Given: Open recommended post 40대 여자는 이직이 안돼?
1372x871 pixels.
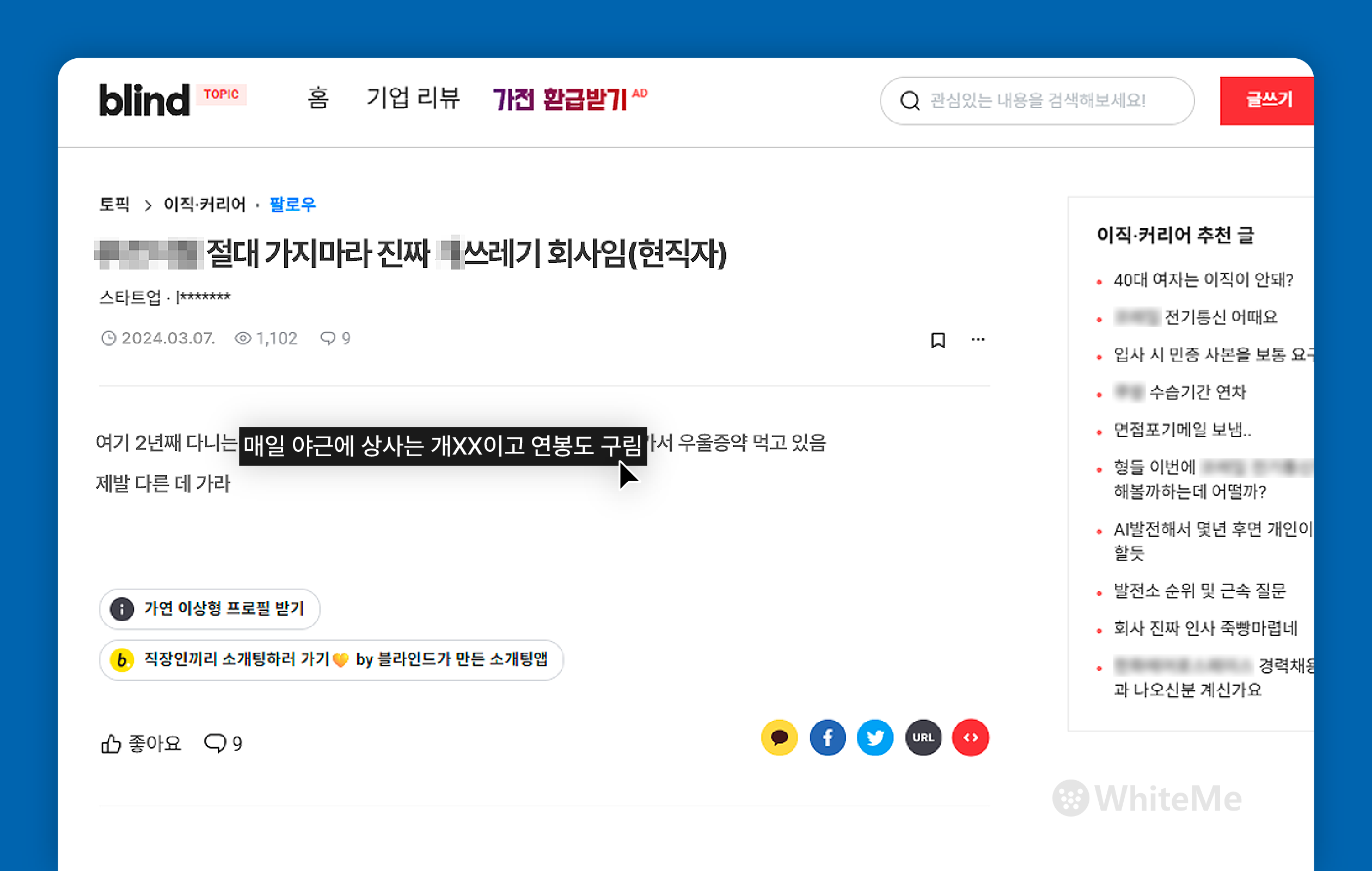Looking at the screenshot, I should click(x=1203, y=280).
